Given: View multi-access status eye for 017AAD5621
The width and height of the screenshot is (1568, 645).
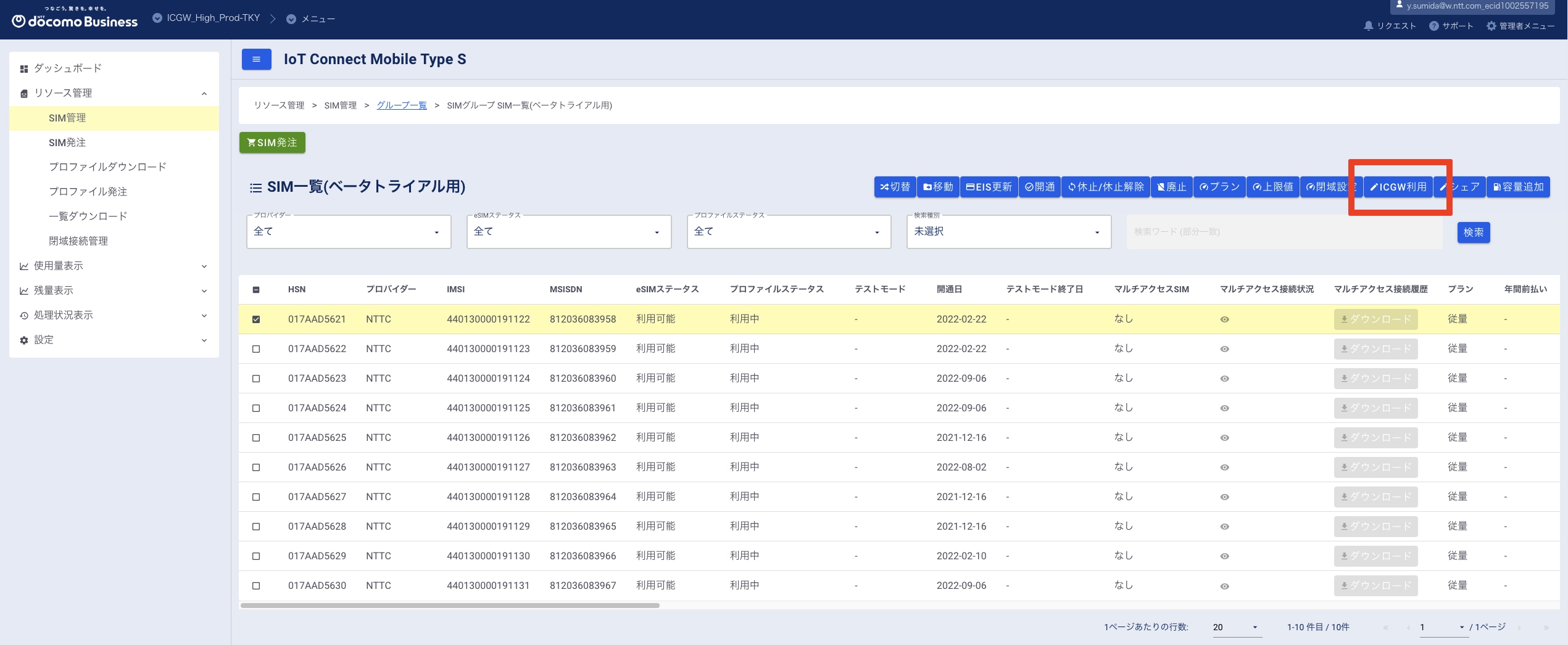Looking at the screenshot, I should [x=1225, y=319].
